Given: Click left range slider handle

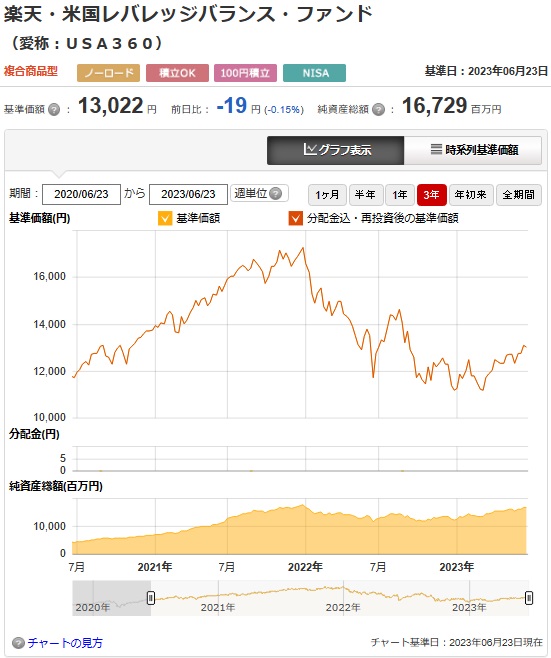Looking at the screenshot, I should 151,598.
